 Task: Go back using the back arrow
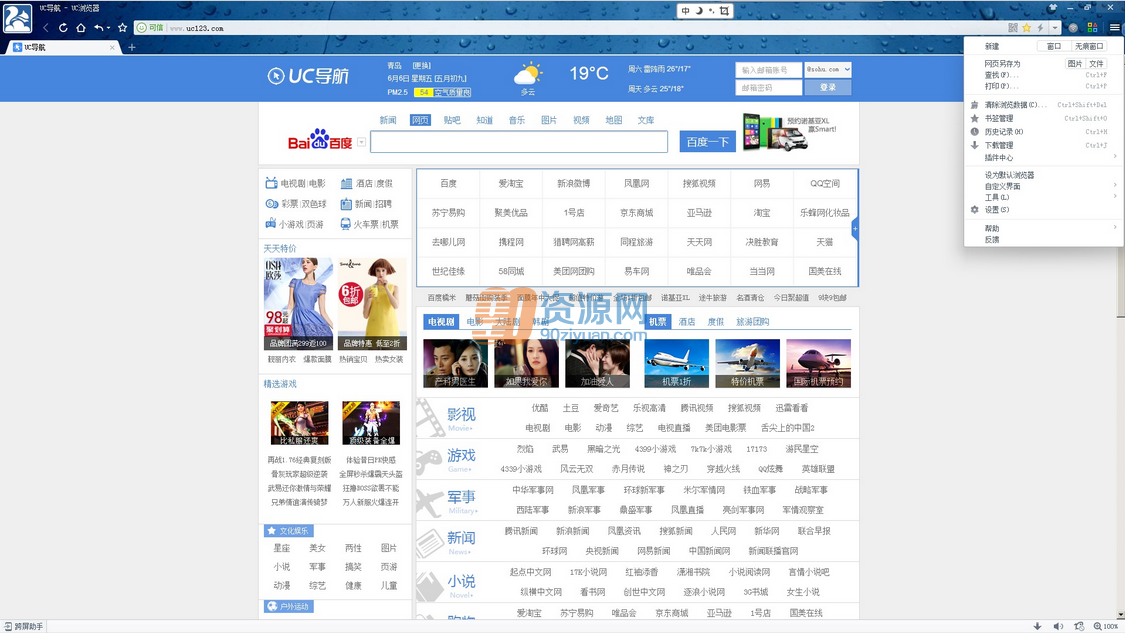click(x=46, y=28)
